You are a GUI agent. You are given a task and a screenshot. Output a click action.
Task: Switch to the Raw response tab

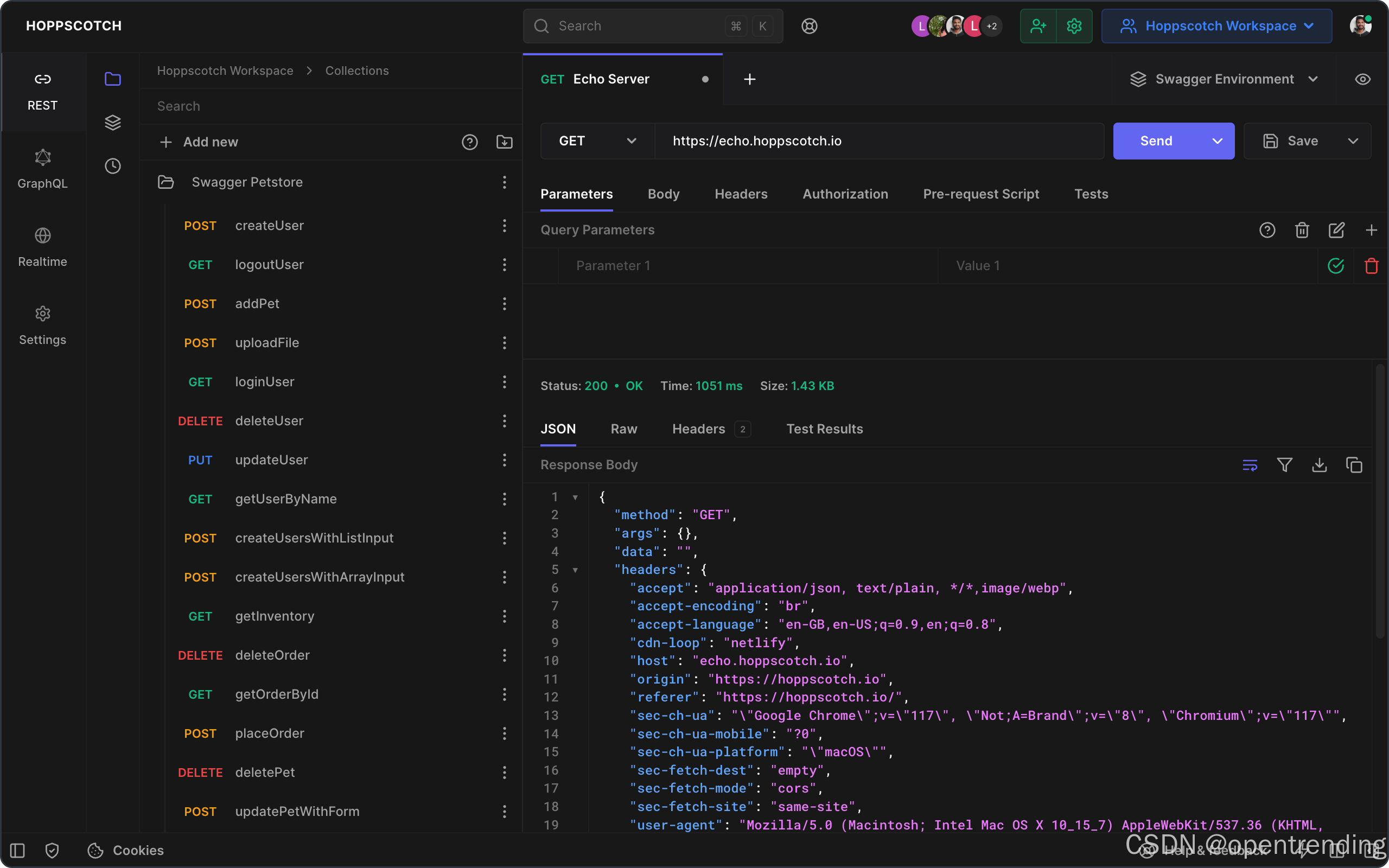tap(623, 429)
